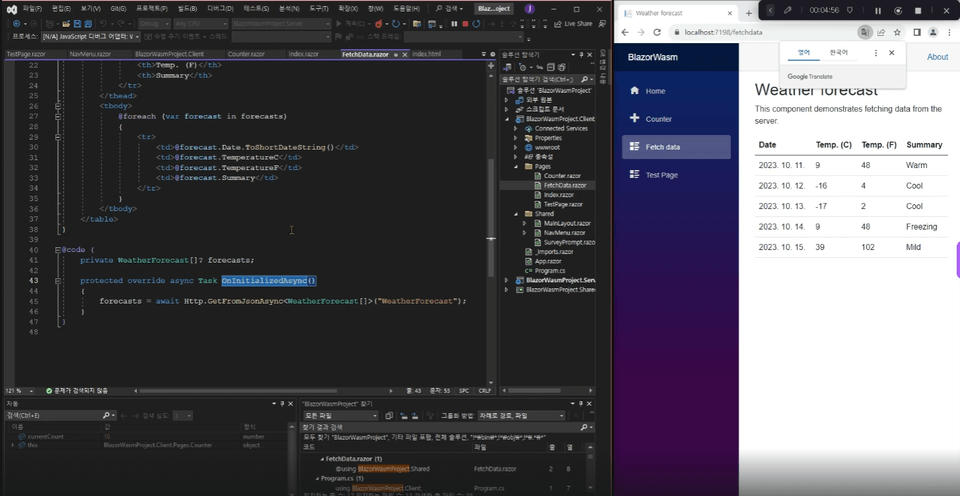This screenshot has width=960, height=496.
Task: Open Index.razor in Solution Explorer
Action: (x=558, y=195)
